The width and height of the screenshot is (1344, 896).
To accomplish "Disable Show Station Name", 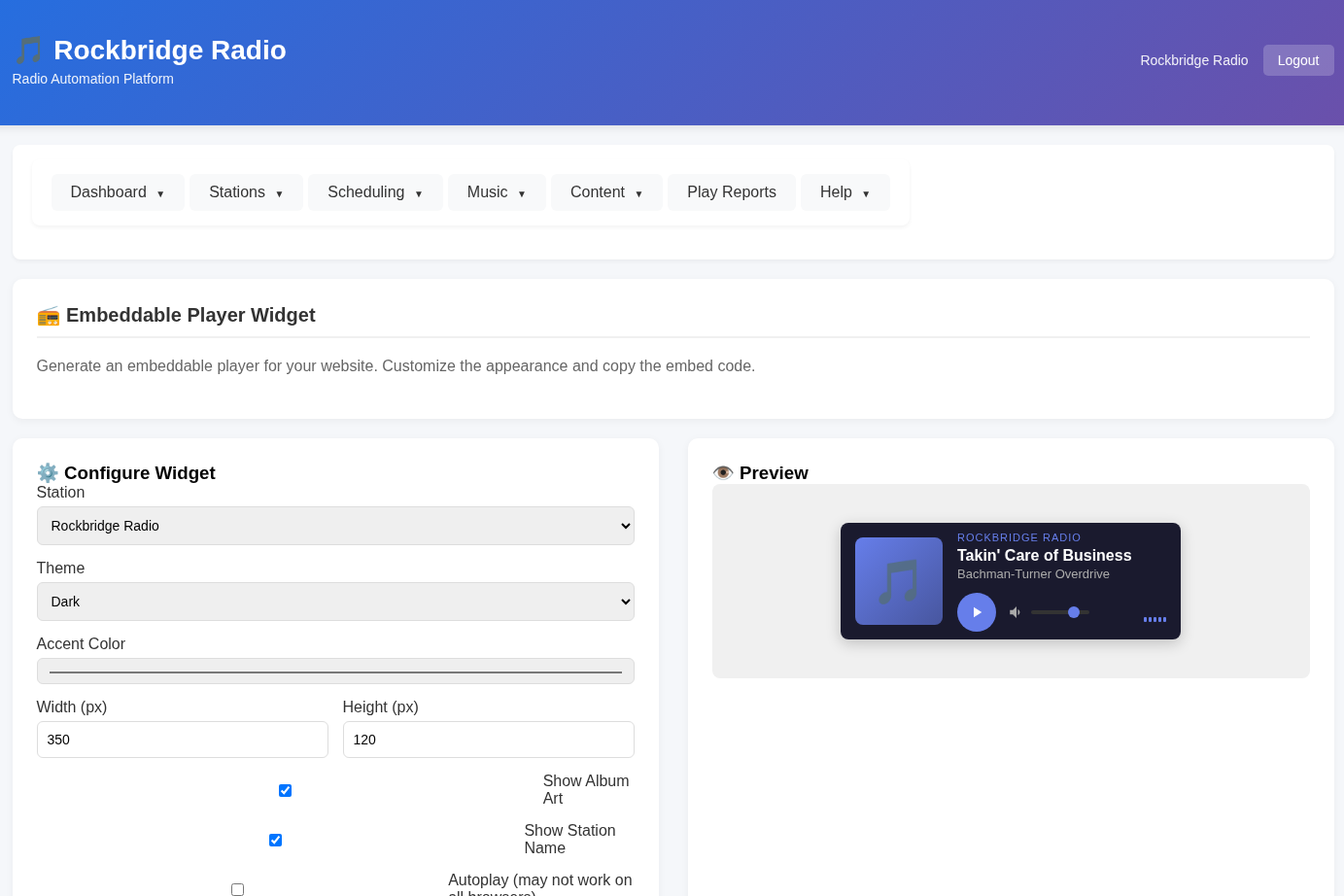I will [275, 840].
